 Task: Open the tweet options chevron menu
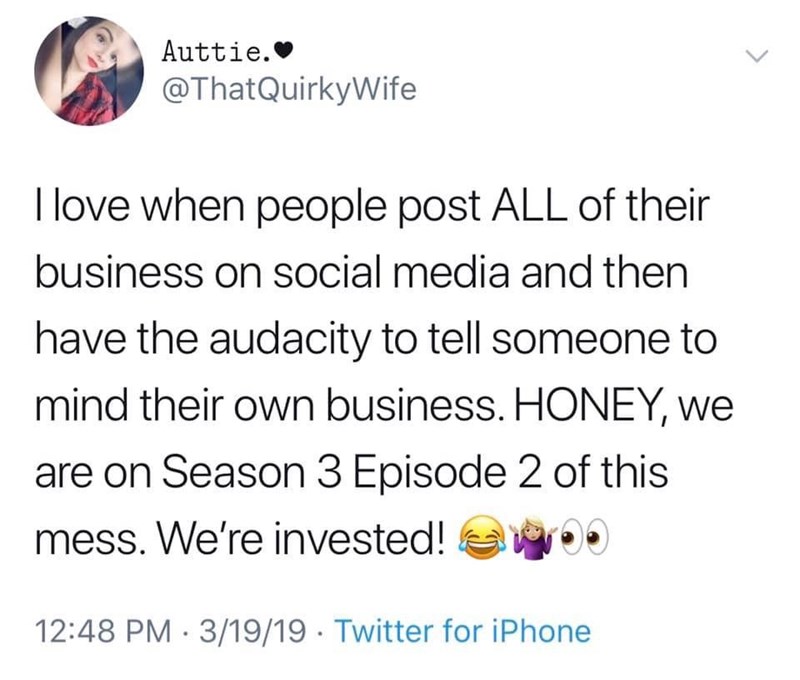(757, 60)
